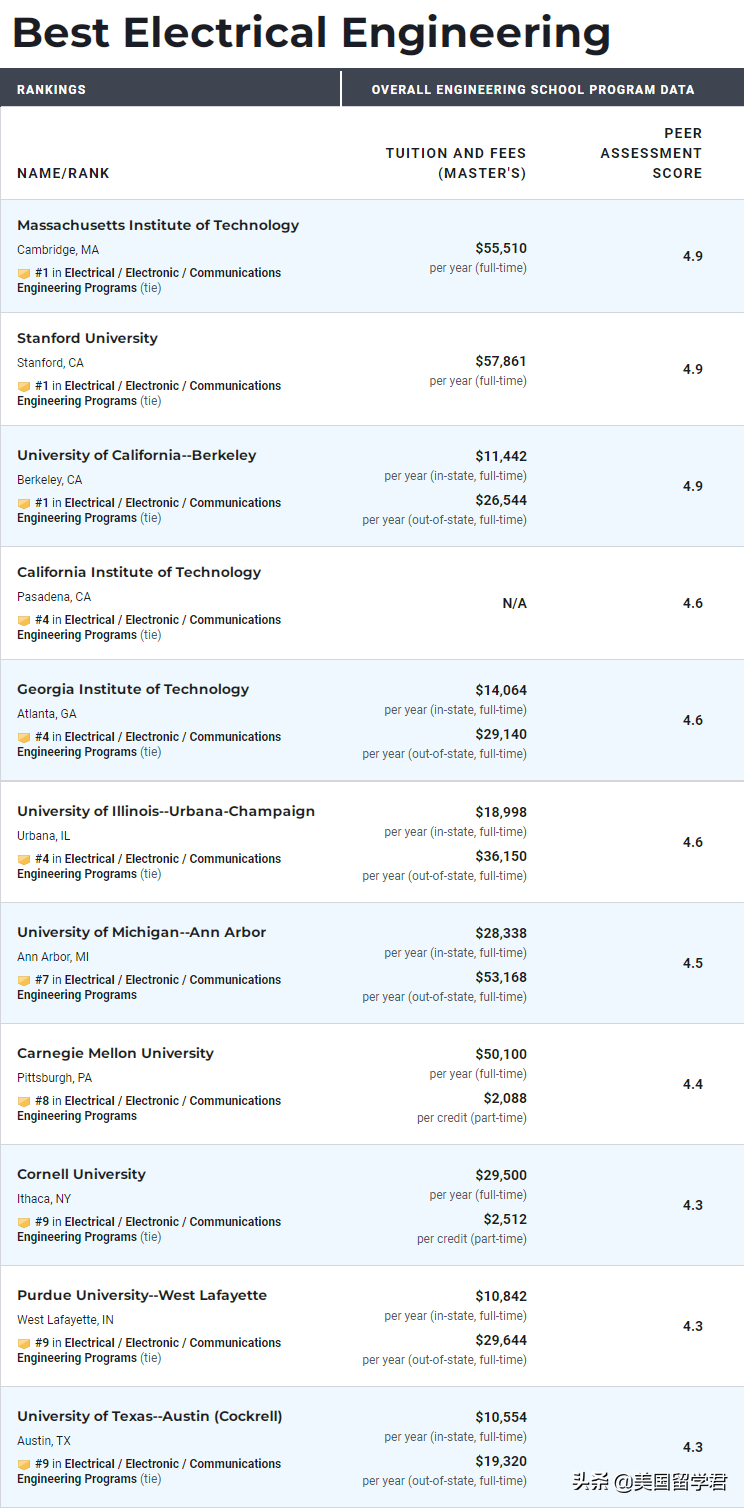Image resolution: width=744 pixels, height=1508 pixels.
Task: Click the badge icon beside MIT's #1 ranking
Action: point(24,273)
